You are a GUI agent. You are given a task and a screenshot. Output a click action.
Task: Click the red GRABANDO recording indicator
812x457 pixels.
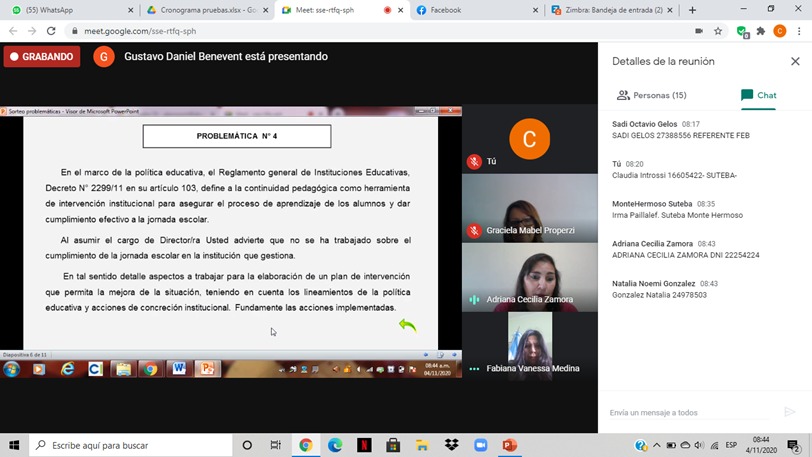point(42,57)
